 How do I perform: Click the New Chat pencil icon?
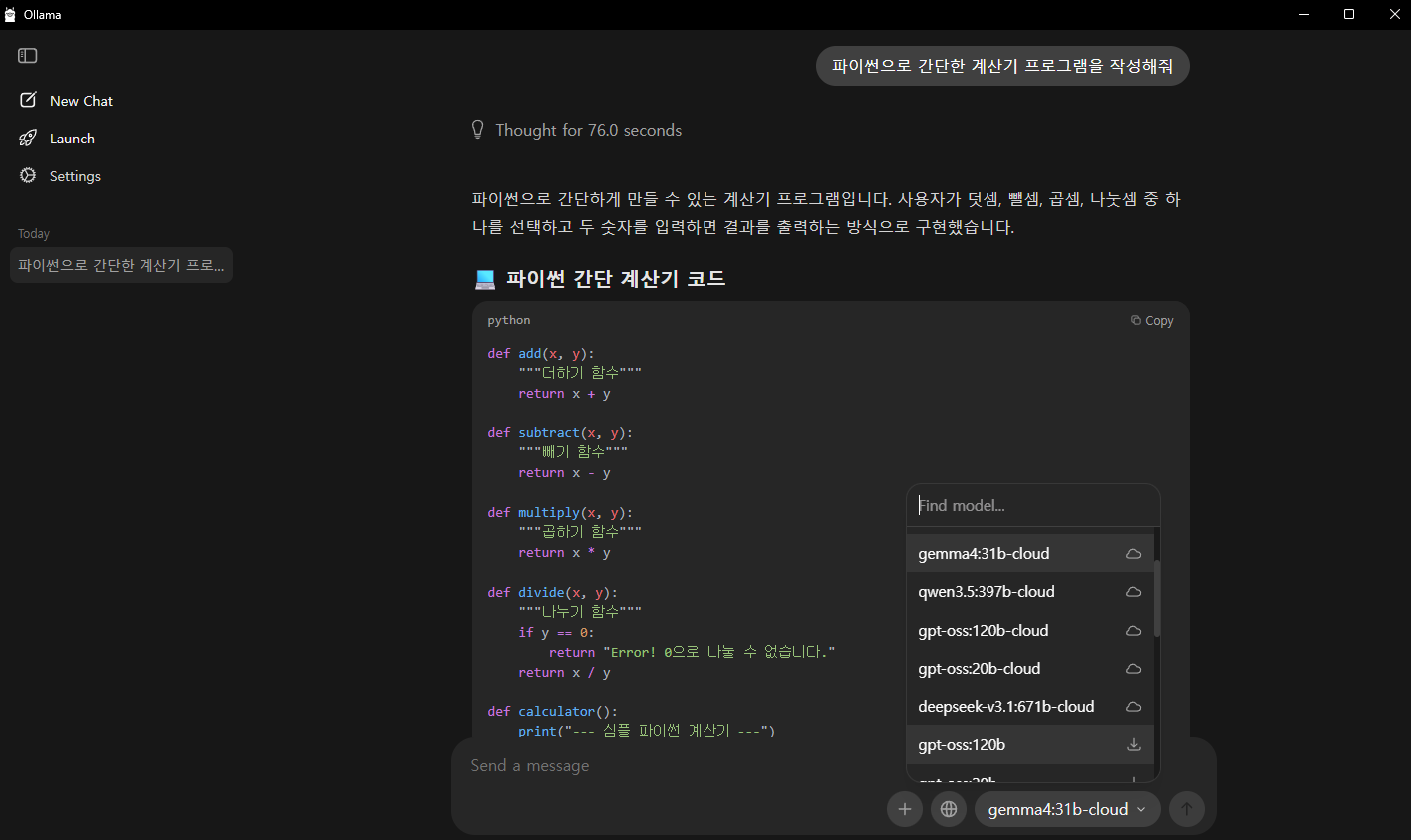(28, 100)
